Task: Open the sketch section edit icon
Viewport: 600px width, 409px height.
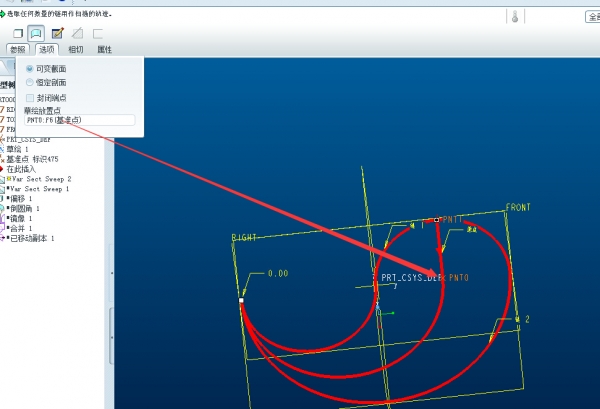Action: click(x=57, y=33)
